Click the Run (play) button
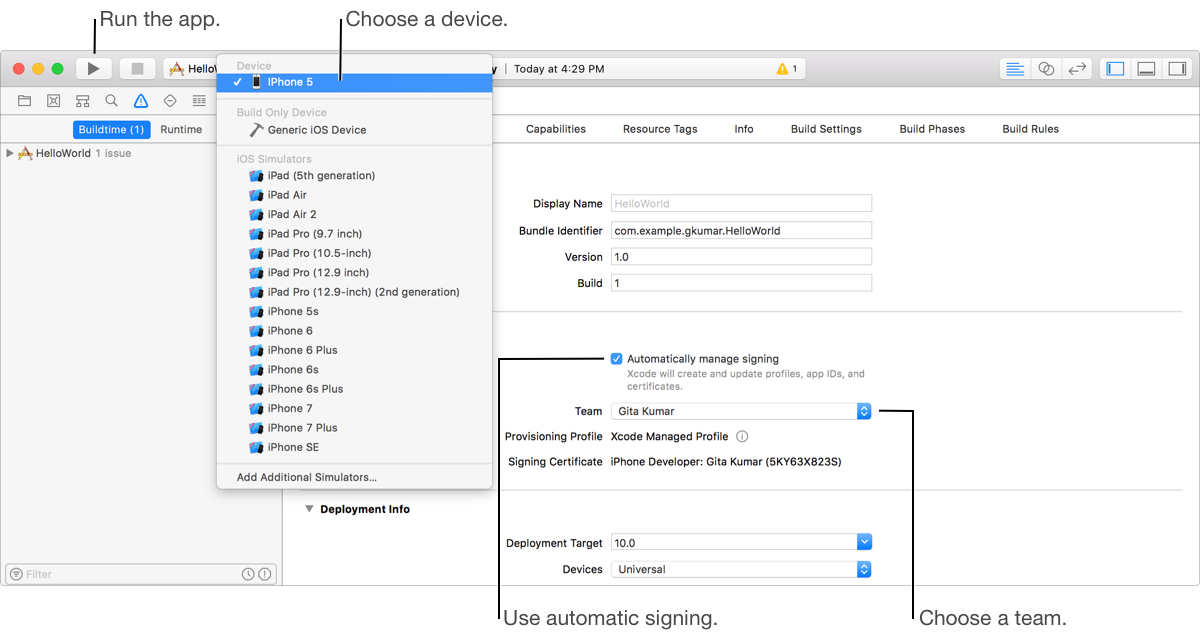The image size is (1200, 636). 93,69
